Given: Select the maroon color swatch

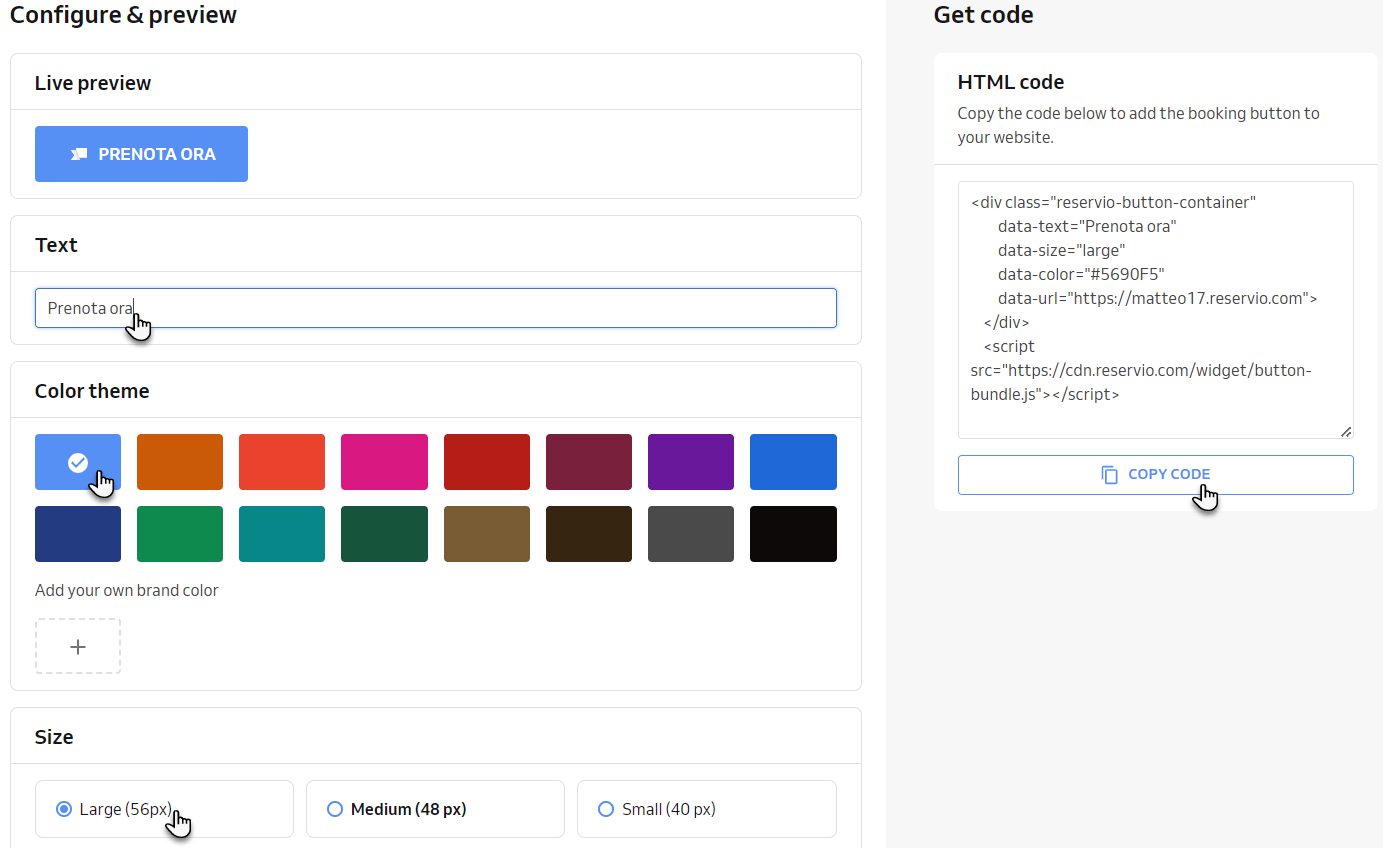Looking at the screenshot, I should click(x=589, y=462).
